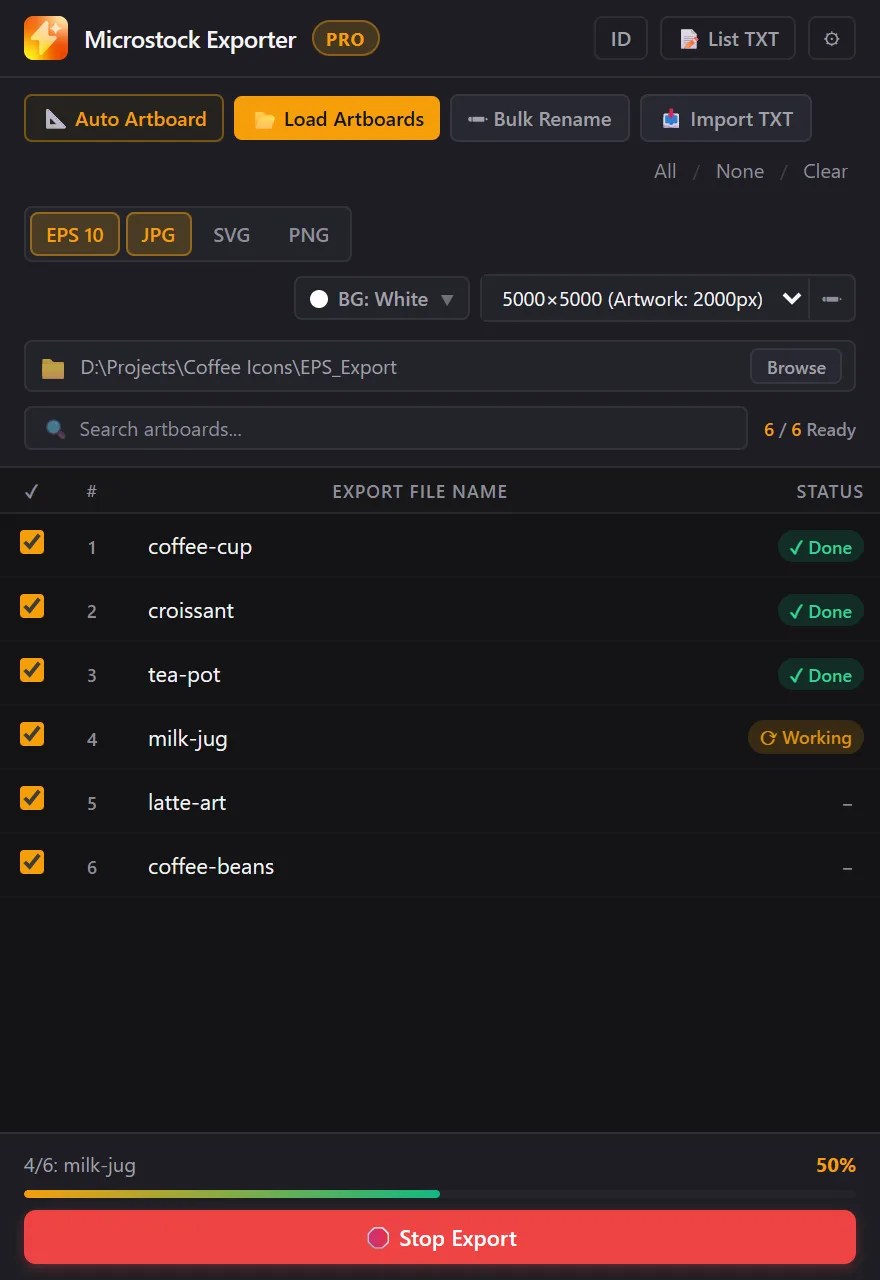Click Done status badge for tea-pot
Viewport: 880px width, 1280px height.
(820, 675)
